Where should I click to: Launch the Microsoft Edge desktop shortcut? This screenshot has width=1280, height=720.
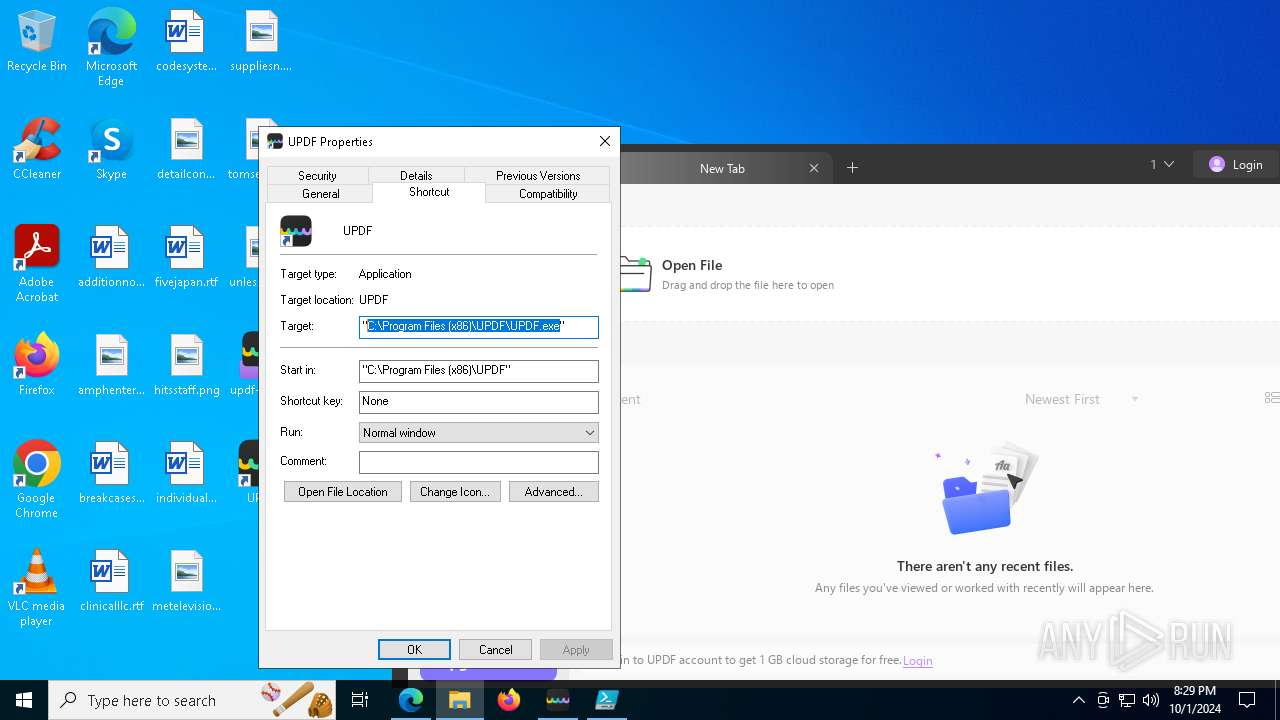111,48
